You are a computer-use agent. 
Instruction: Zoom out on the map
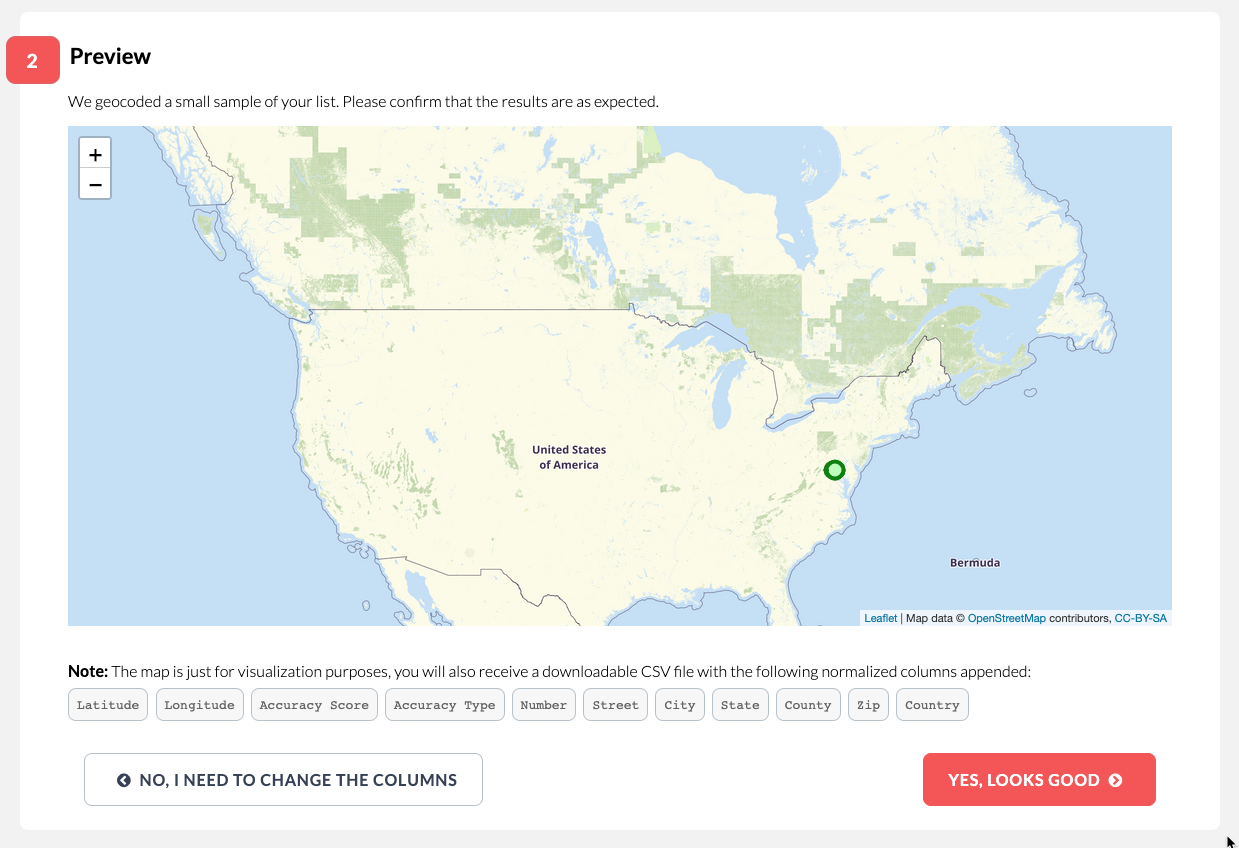(x=95, y=184)
